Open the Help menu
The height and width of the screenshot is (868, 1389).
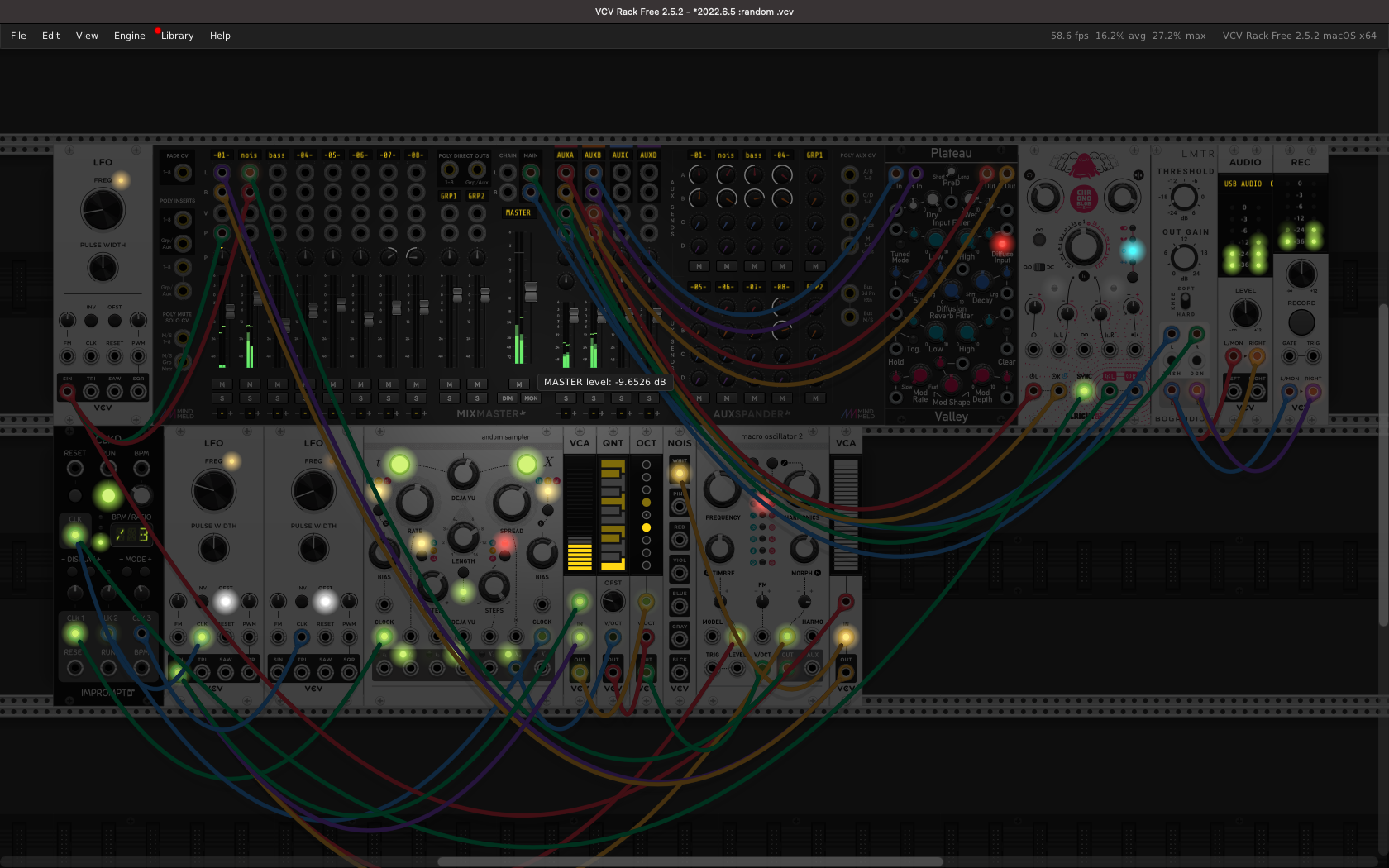[220, 36]
